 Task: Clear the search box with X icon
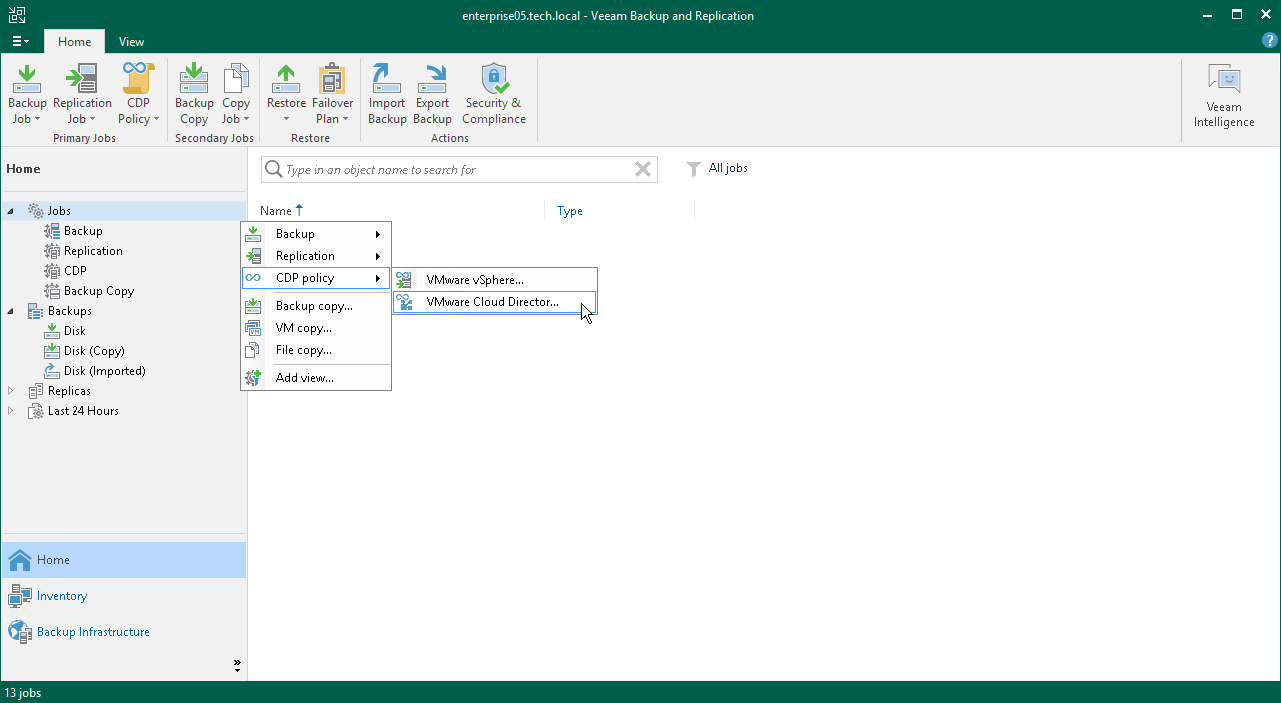click(643, 170)
